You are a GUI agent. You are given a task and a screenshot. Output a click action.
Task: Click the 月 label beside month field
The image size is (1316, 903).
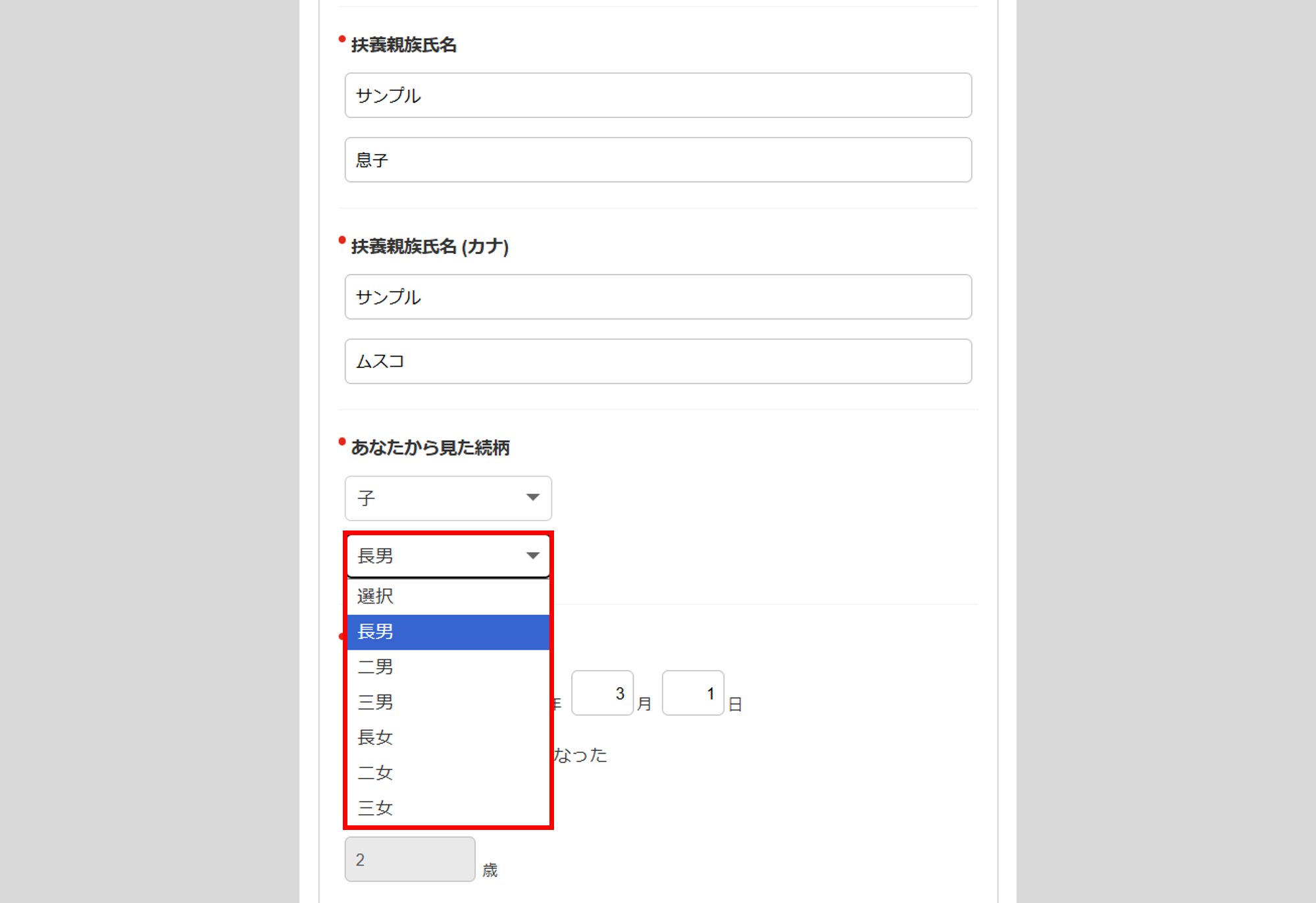tap(645, 704)
